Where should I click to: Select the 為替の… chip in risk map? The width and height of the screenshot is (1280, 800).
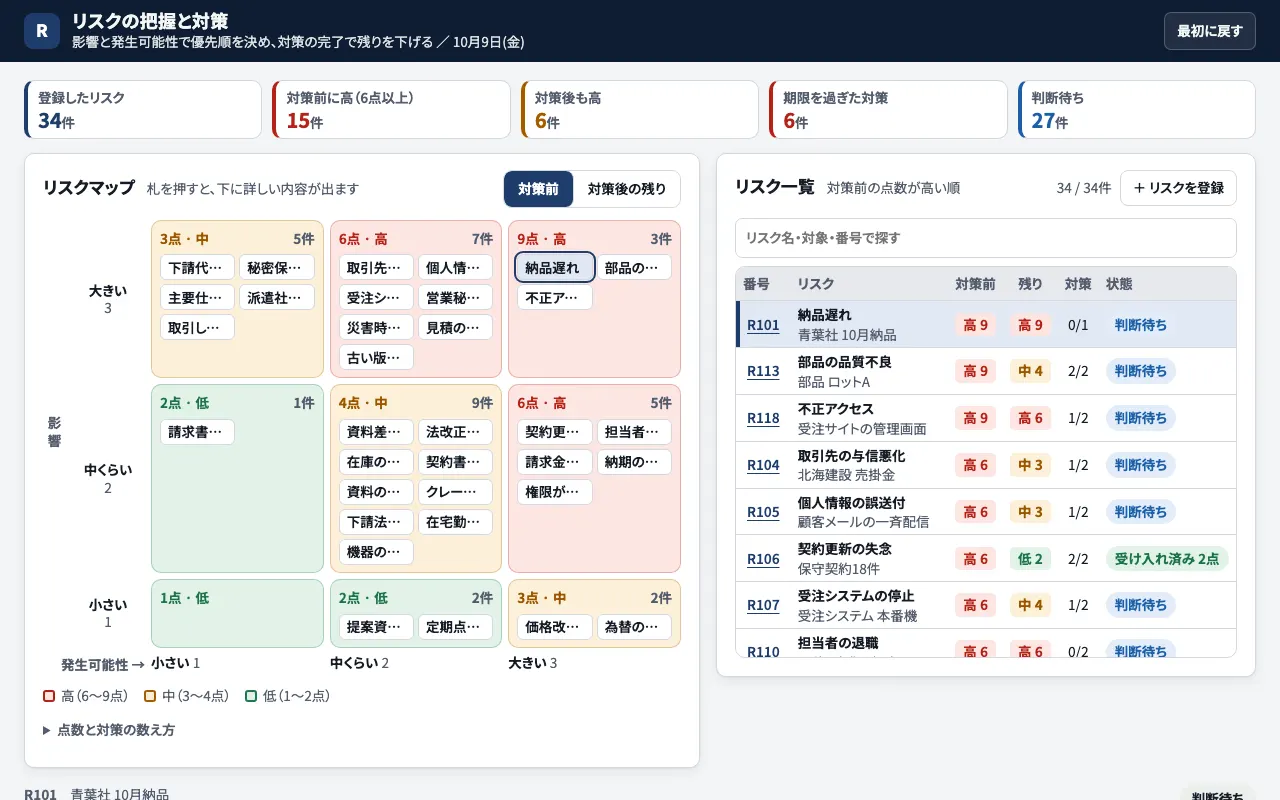pyautogui.click(x=634, y=627)
